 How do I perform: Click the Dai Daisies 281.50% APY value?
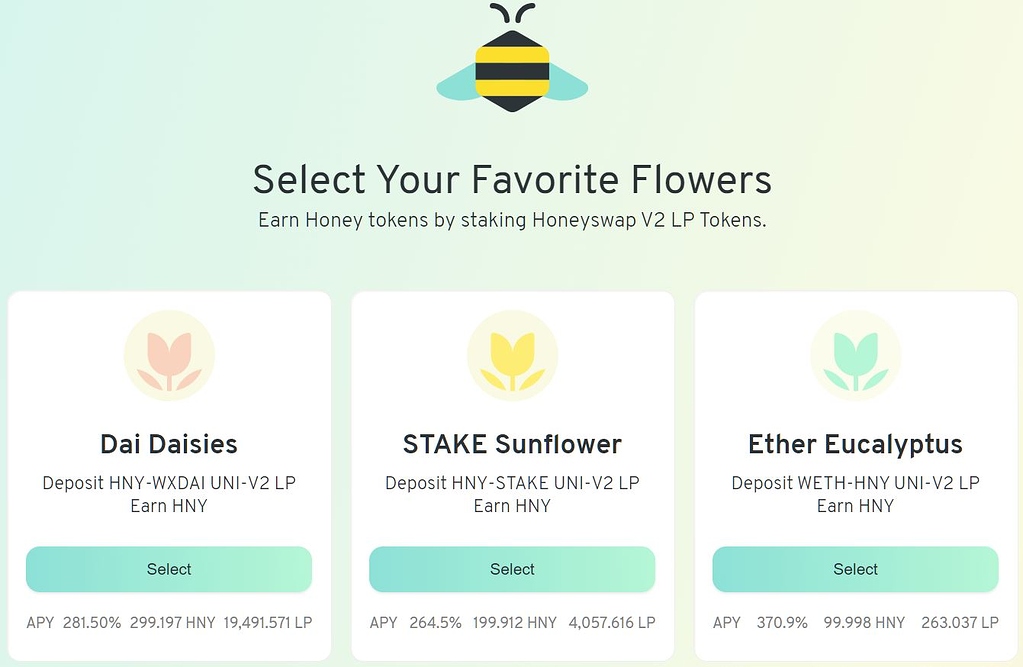coord(92,623)
